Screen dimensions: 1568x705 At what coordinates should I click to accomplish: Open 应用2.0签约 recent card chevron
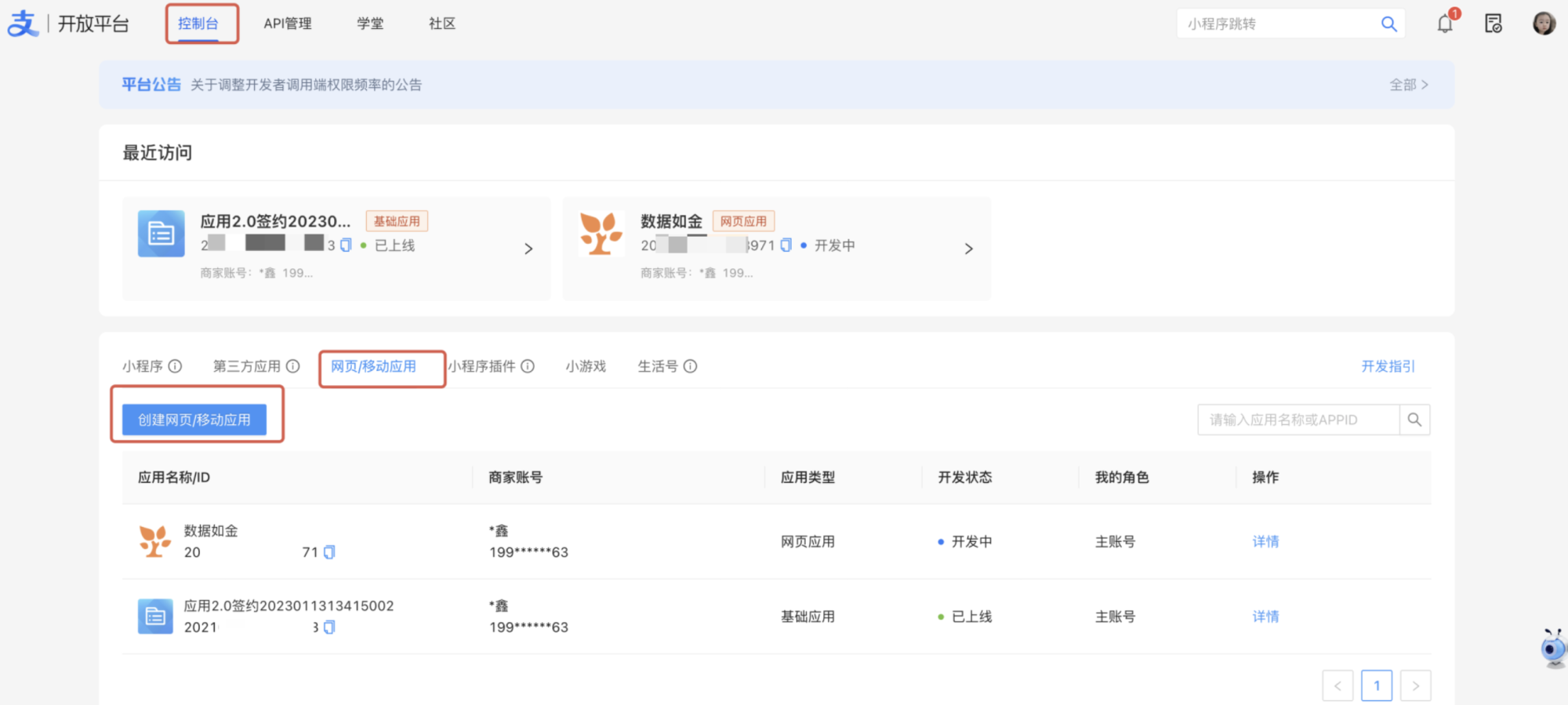coord(528,249)
